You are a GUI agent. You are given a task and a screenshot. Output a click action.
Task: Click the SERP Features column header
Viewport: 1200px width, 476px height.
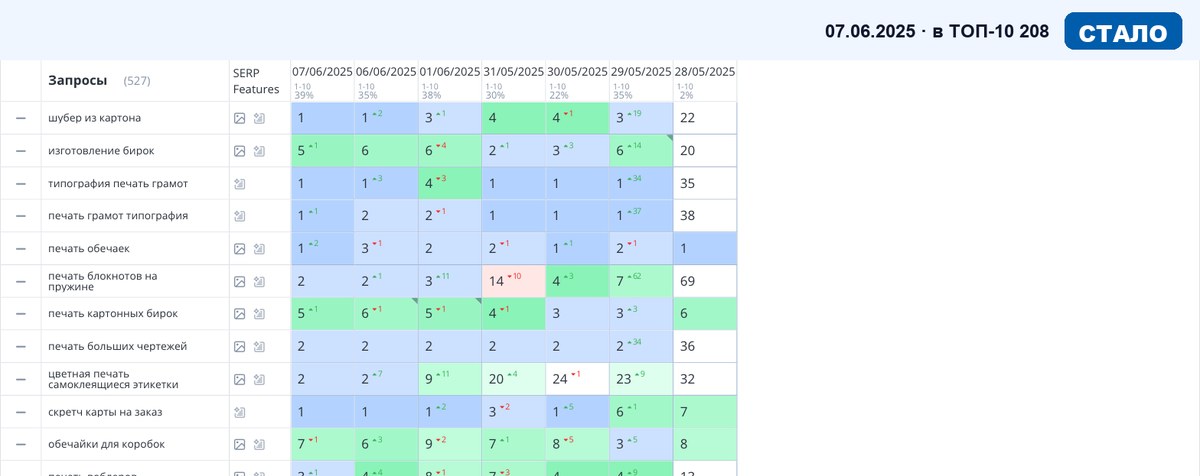(256, 80)
